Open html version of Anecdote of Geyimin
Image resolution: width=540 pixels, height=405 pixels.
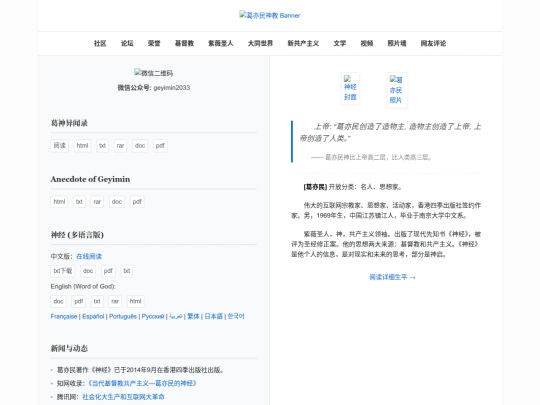pos(59,202)
